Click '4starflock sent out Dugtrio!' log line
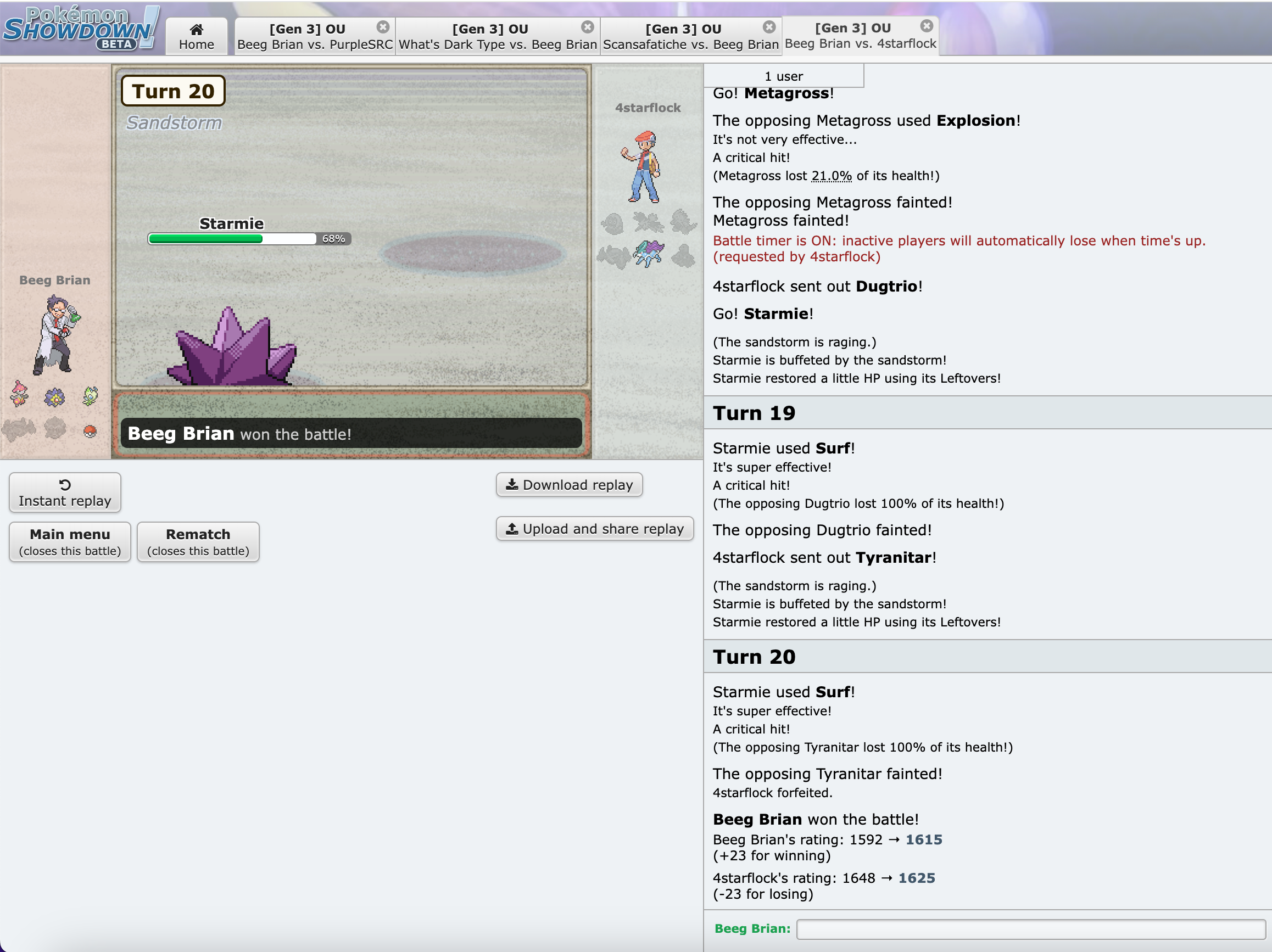Screen dimensions: 1272x952 [x=818, y=286]
